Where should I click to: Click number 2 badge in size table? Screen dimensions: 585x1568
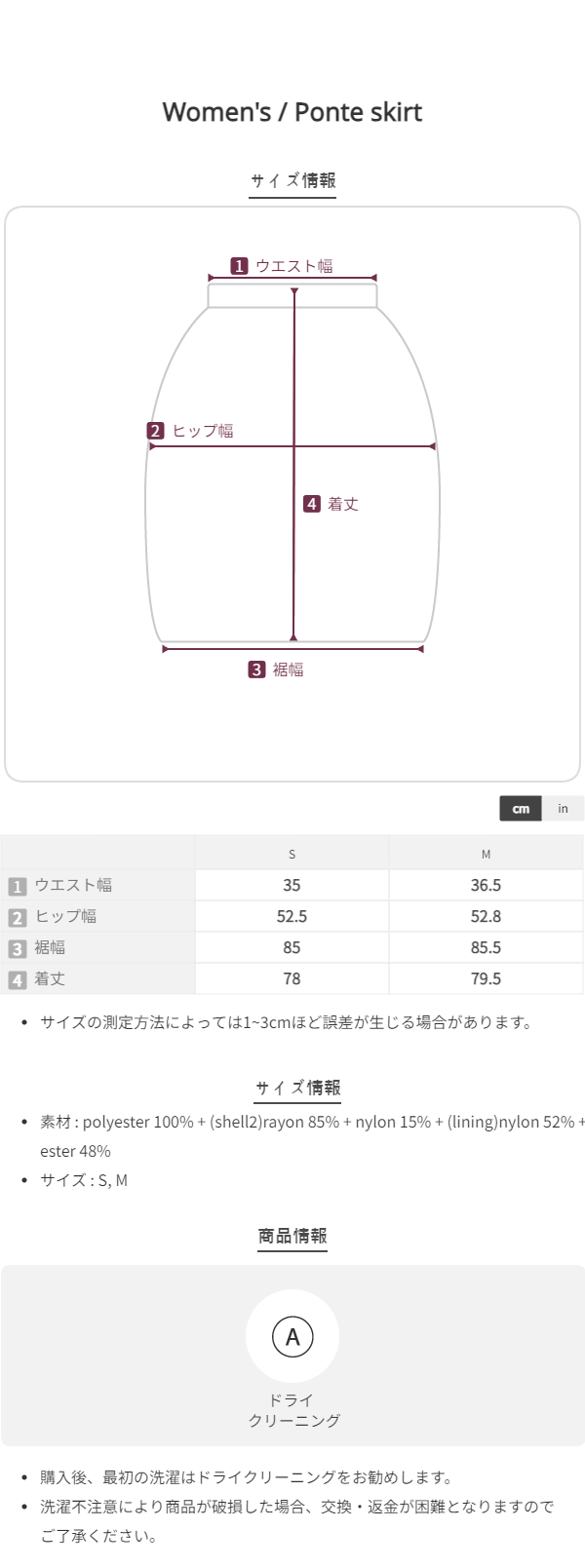[x=17, y=917]
